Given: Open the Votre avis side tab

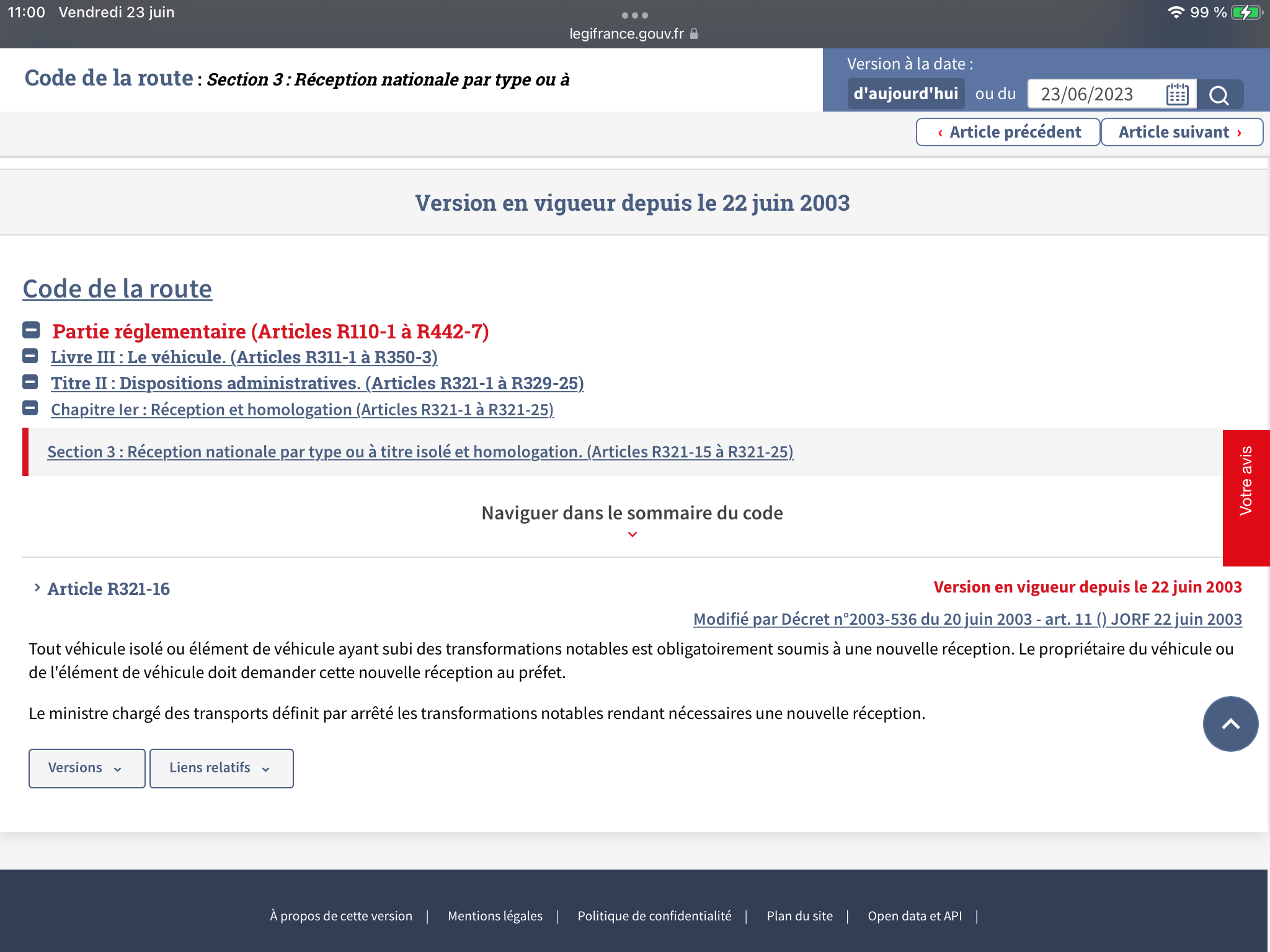Looking at the screenshot, I should click(1246, 498).
